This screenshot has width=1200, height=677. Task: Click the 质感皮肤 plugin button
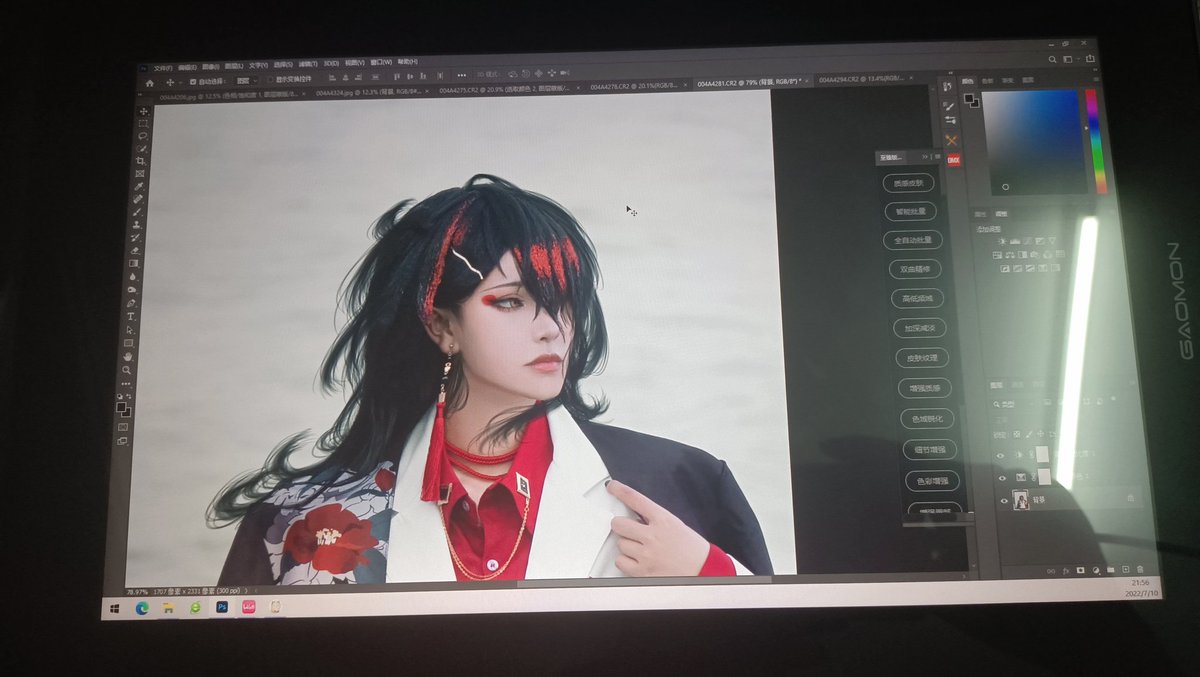(x=908, y=183)
